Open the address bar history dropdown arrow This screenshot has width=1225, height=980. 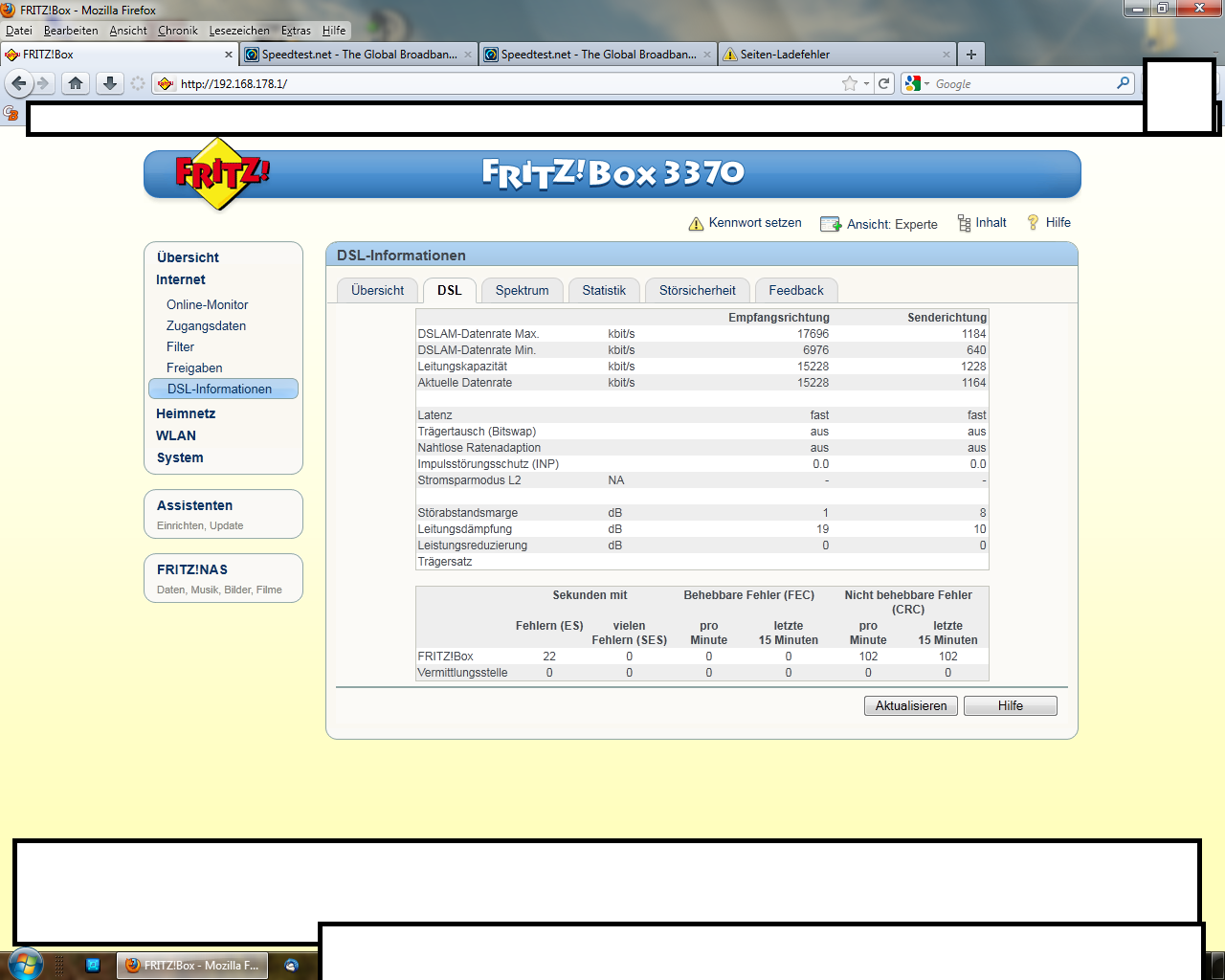pyautogui.click(x=866, y=83)
